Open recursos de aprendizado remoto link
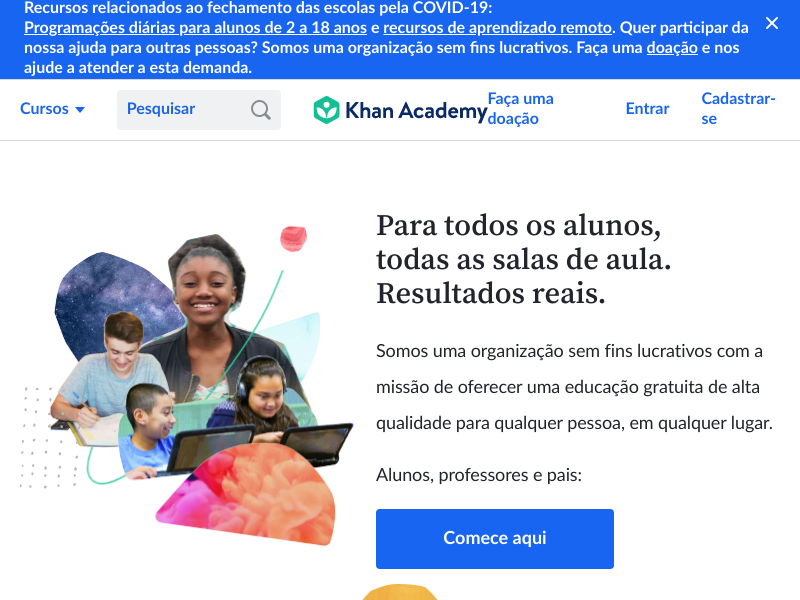The width and height of the screenshot is (800, 600). pos(497,28)
